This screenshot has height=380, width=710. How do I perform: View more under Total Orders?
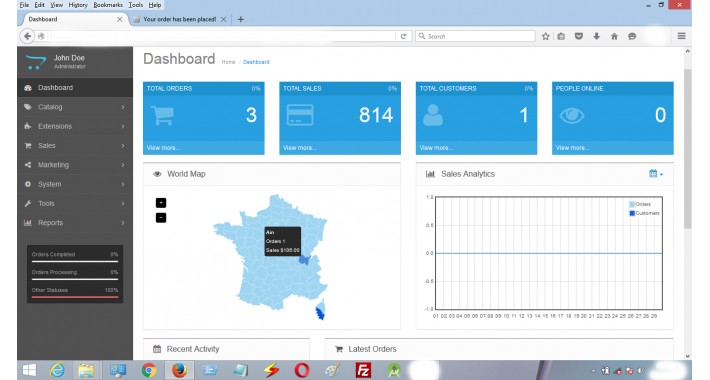tap(163, 148)
